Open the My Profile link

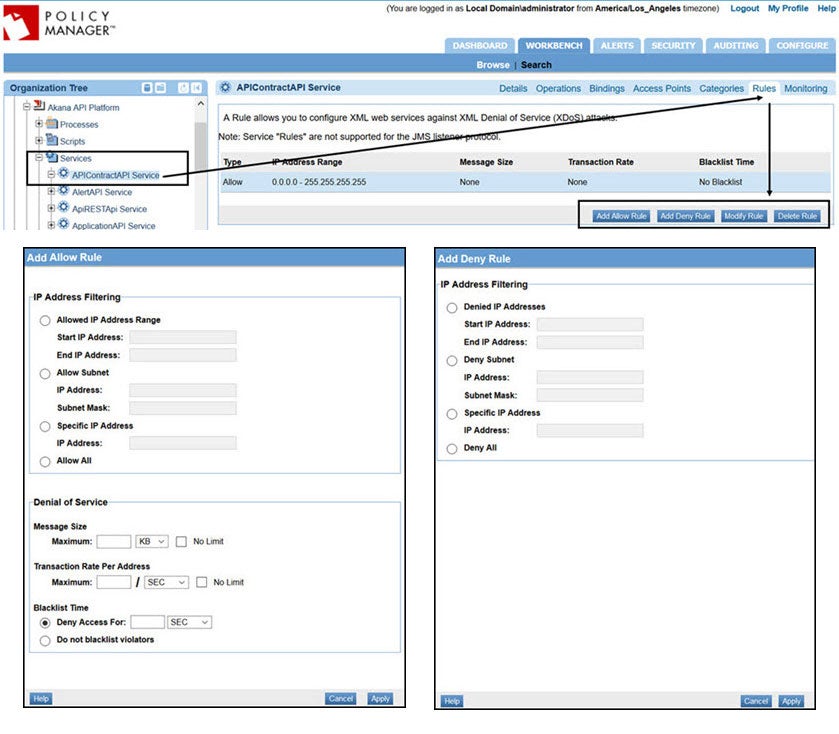pyautogui.click(x=788, y=9)
